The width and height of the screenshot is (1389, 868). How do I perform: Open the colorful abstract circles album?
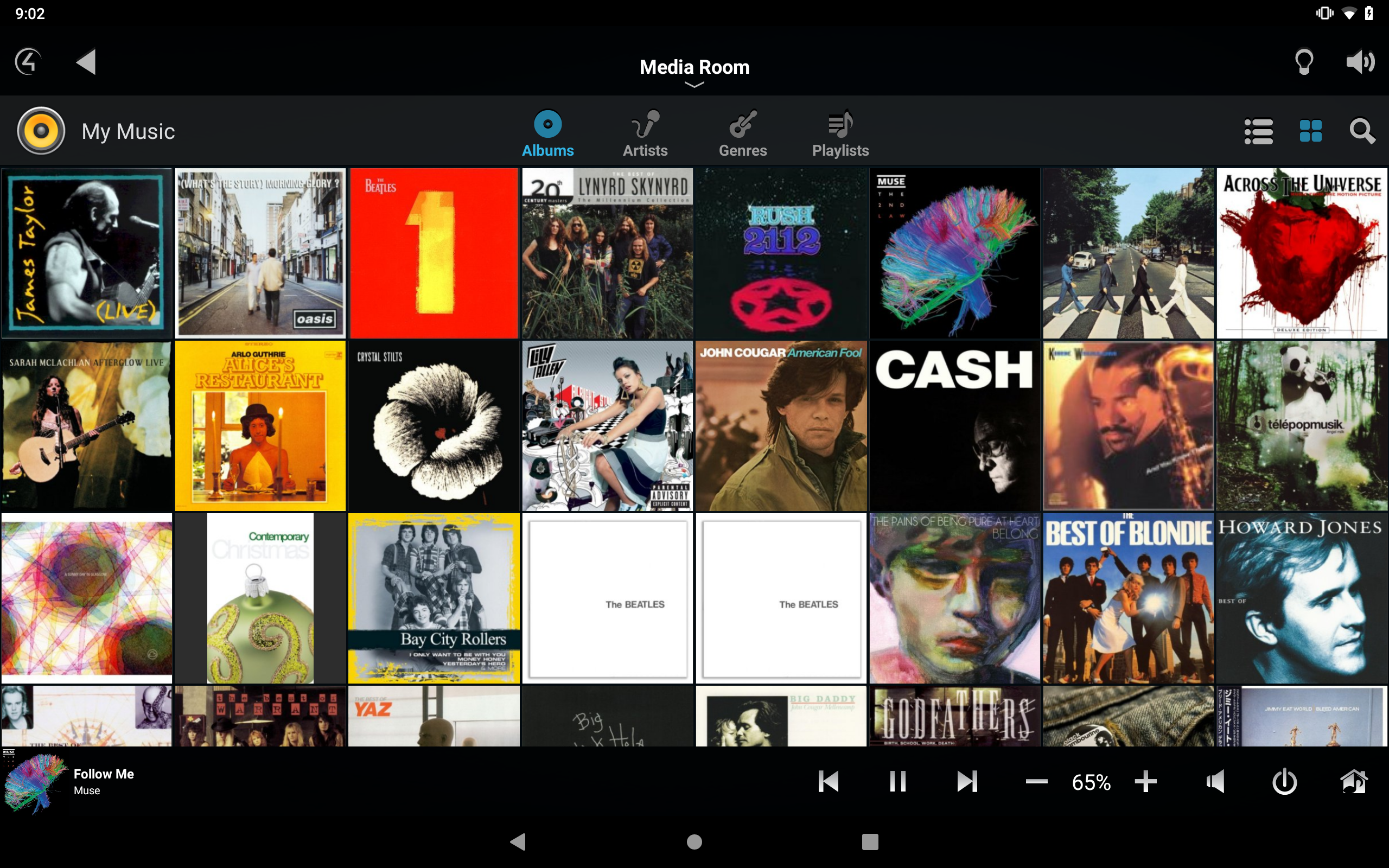[87, 598]
